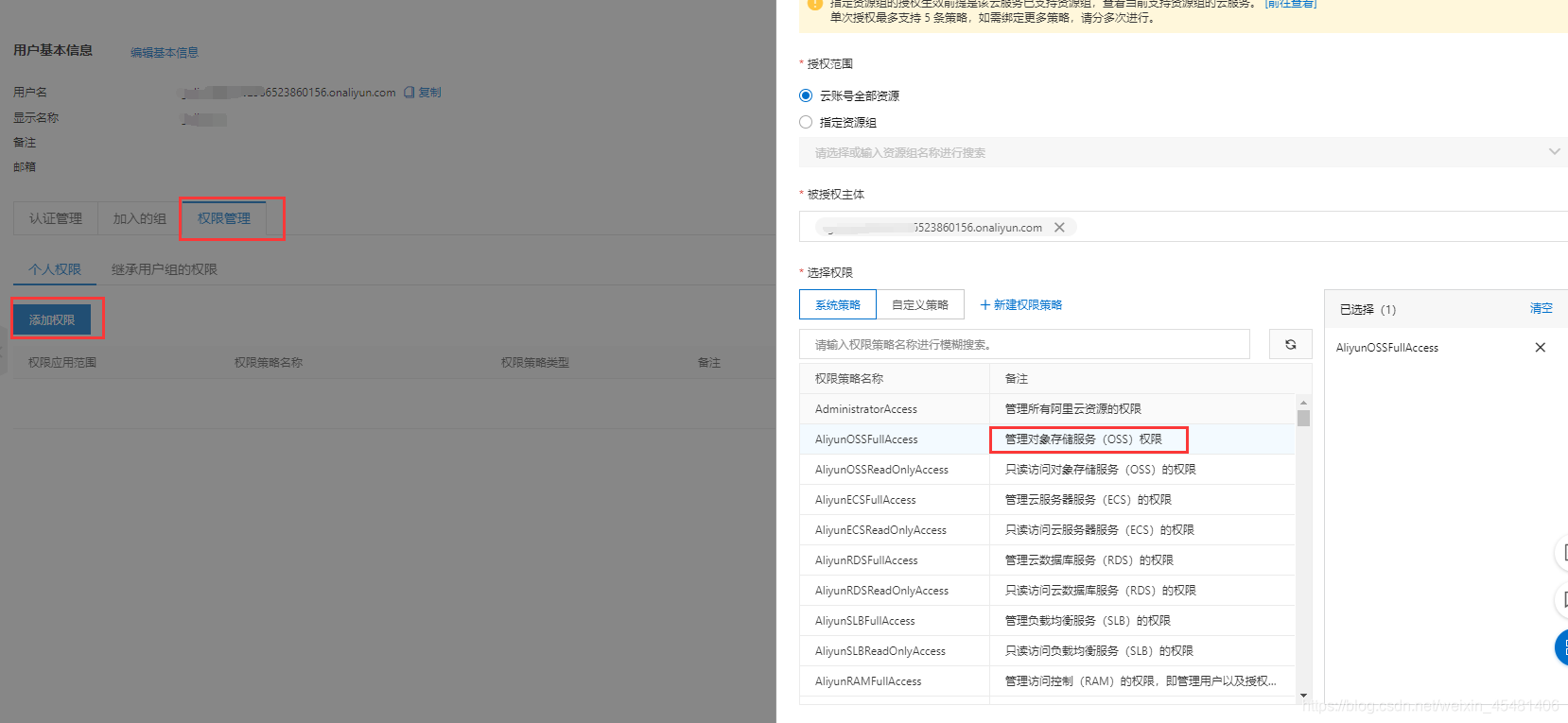The height and width of the screenshot is (723, 1568).
Task: Switch to the 认证管理 tab
Action: coord(56,218)
